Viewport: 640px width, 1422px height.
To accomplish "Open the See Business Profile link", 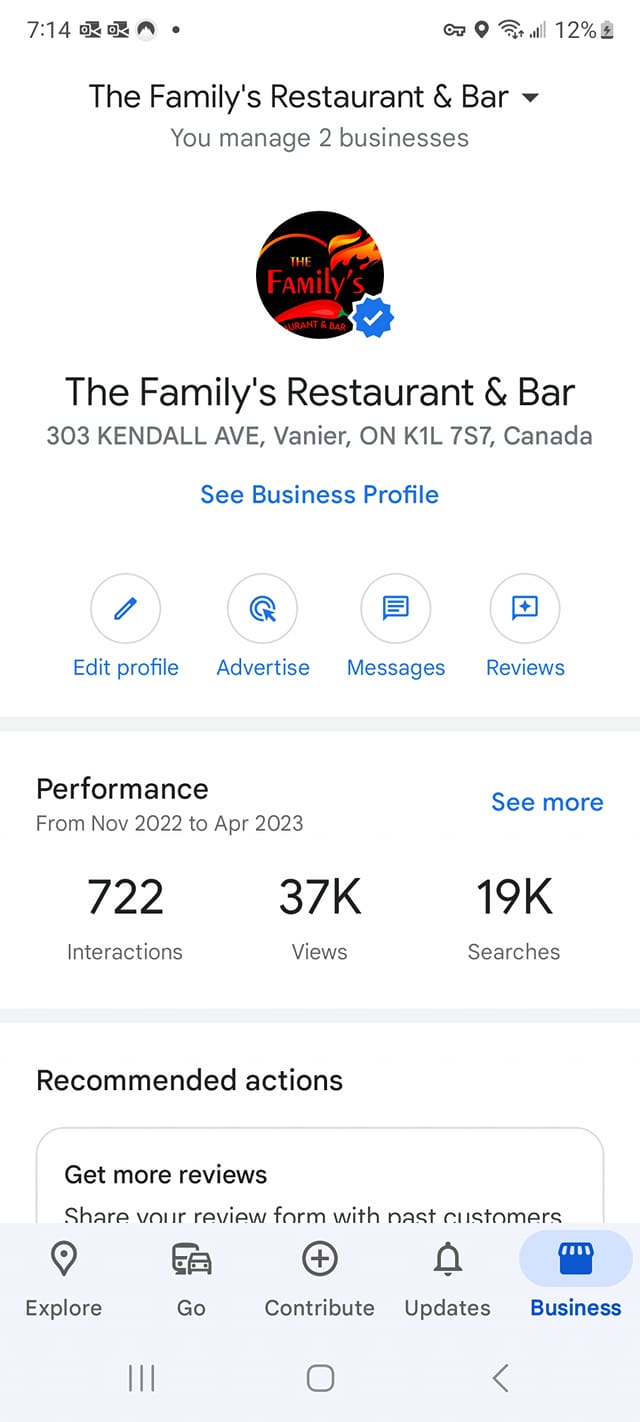I will click(x=319, y=494).
